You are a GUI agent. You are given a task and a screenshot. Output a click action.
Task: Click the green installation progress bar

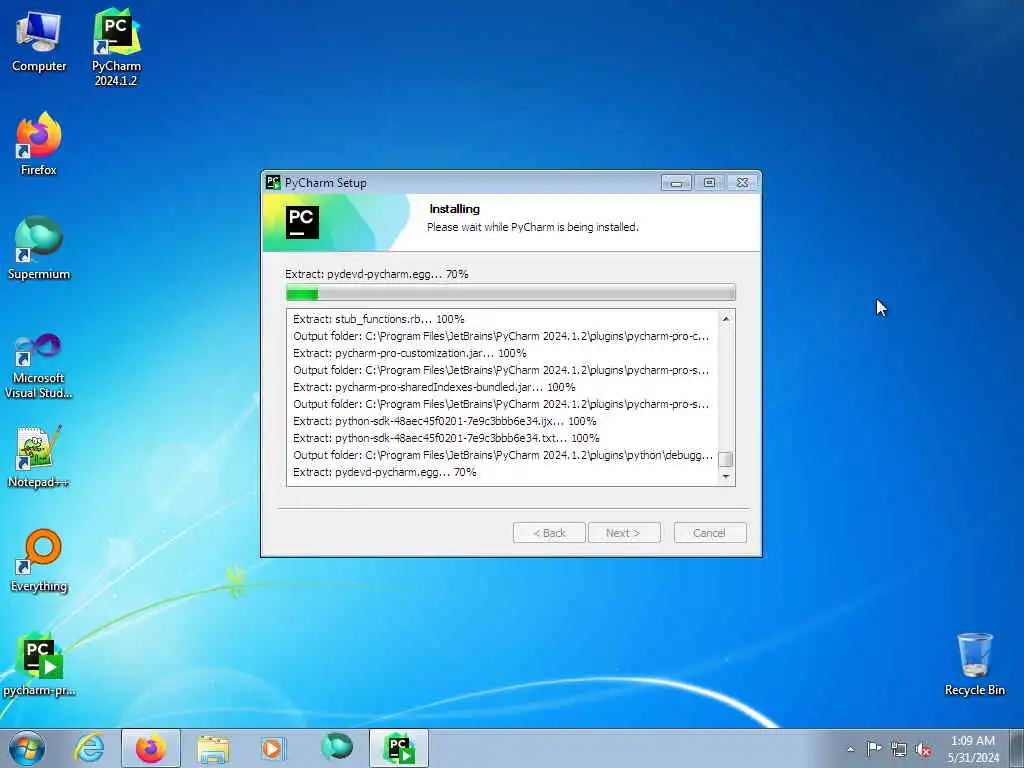tap(511, 293)
